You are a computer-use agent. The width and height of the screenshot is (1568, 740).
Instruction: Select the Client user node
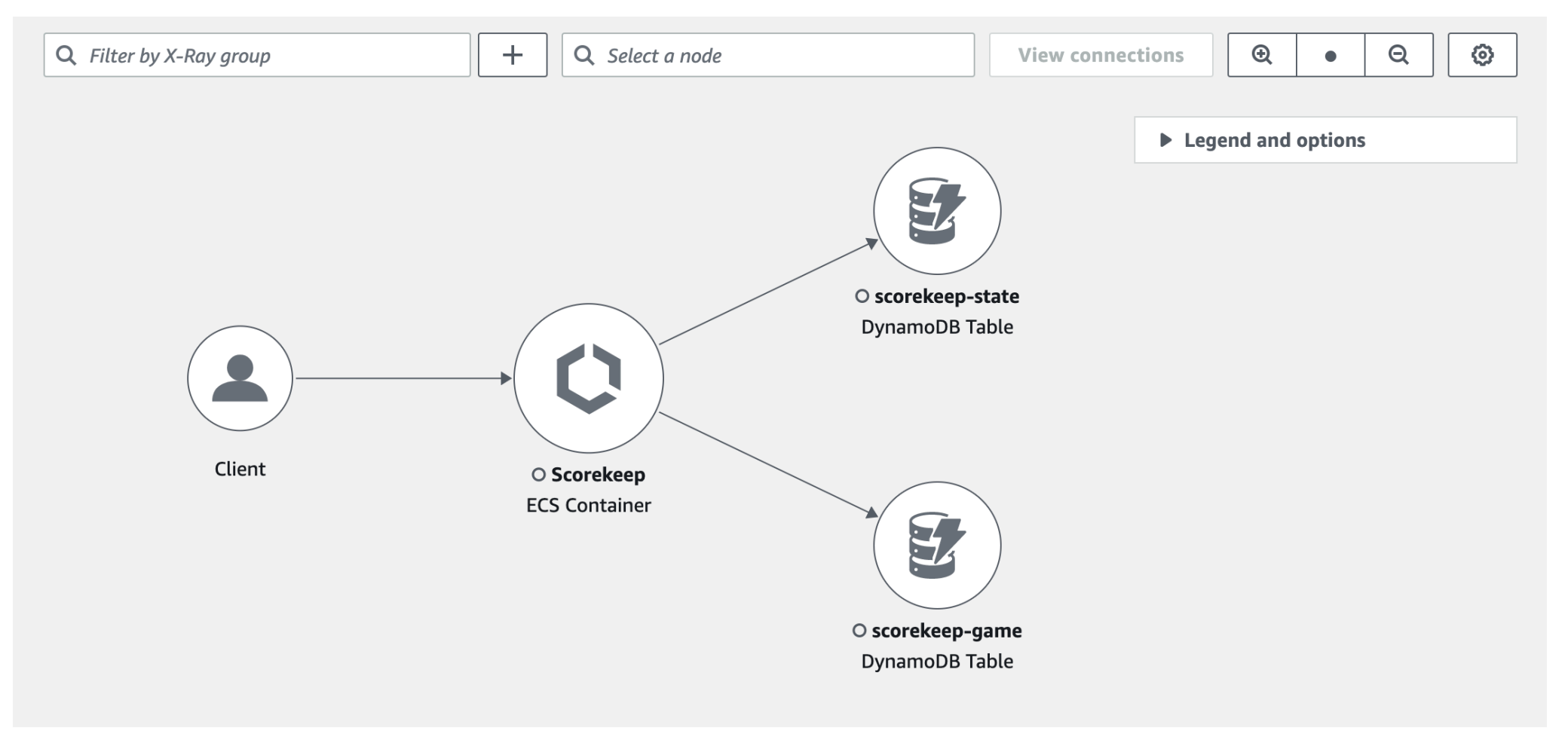(240, 378)
